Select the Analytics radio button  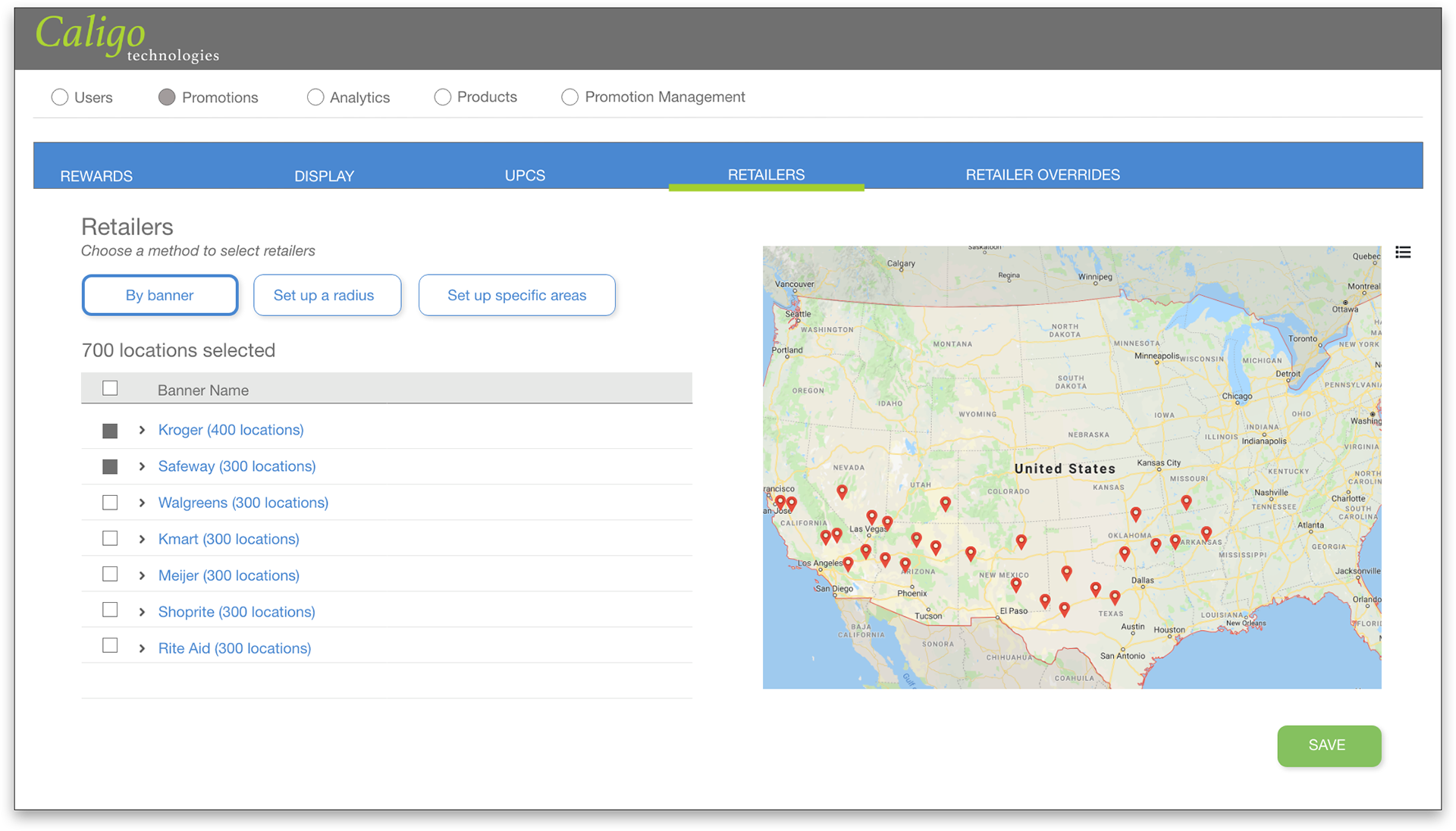315,97
